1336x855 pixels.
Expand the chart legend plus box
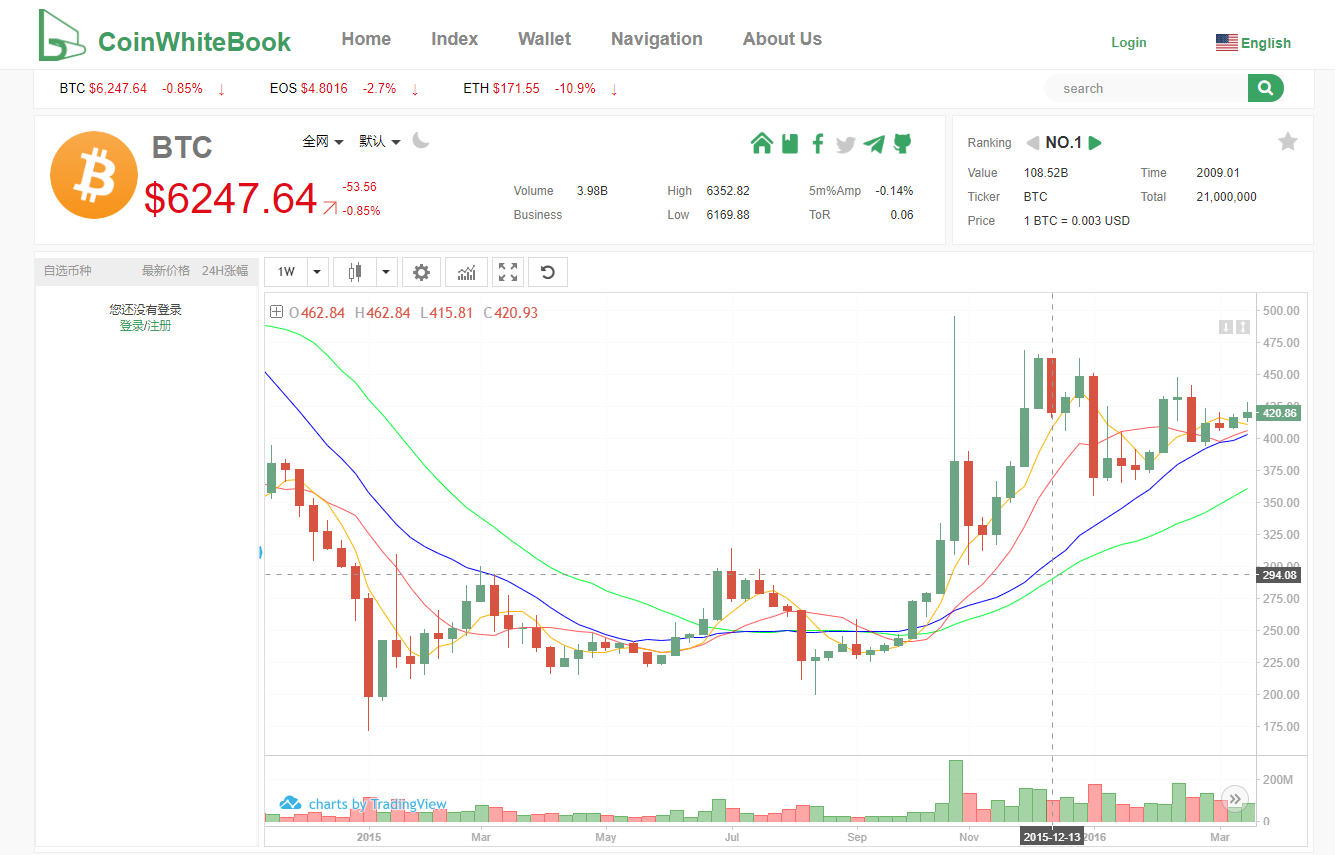(x=276, y=313)
